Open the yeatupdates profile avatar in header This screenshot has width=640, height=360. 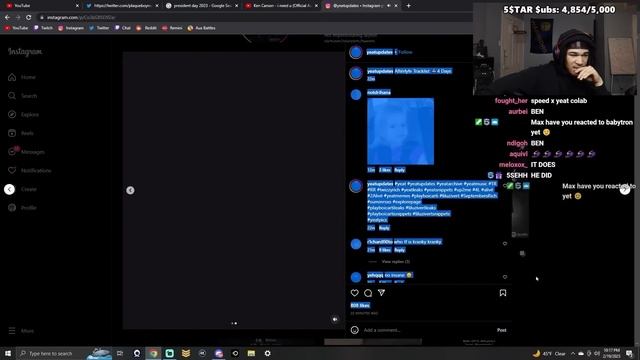356,52
